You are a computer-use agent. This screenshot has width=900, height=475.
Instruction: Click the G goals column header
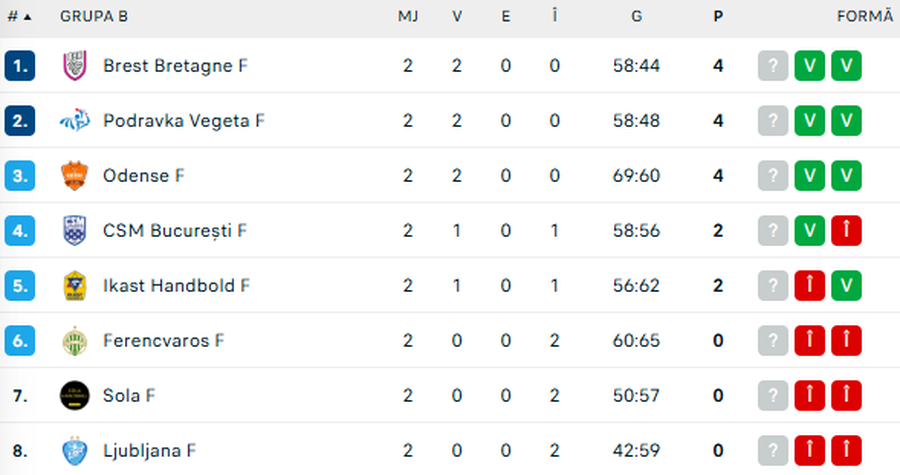coord(636,17)
